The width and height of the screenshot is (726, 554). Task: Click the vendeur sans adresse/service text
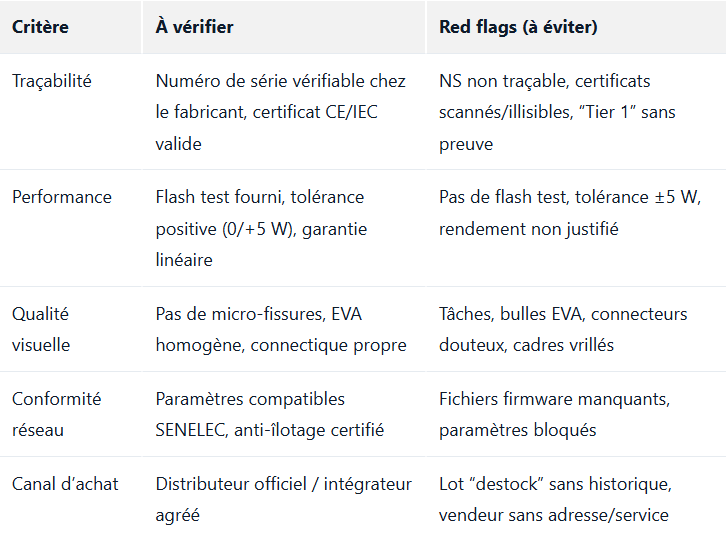[x=553, y=515]
